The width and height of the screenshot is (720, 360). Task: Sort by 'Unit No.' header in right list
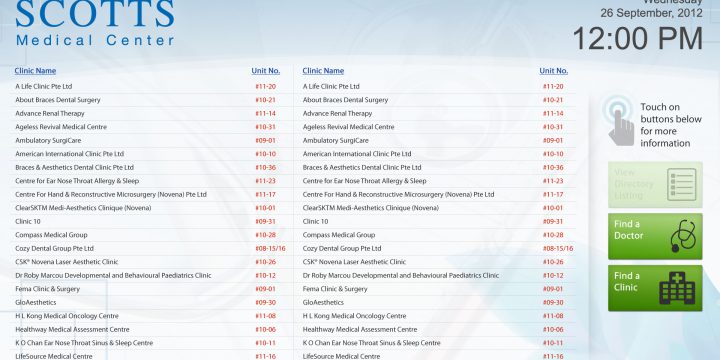point(553,71)
